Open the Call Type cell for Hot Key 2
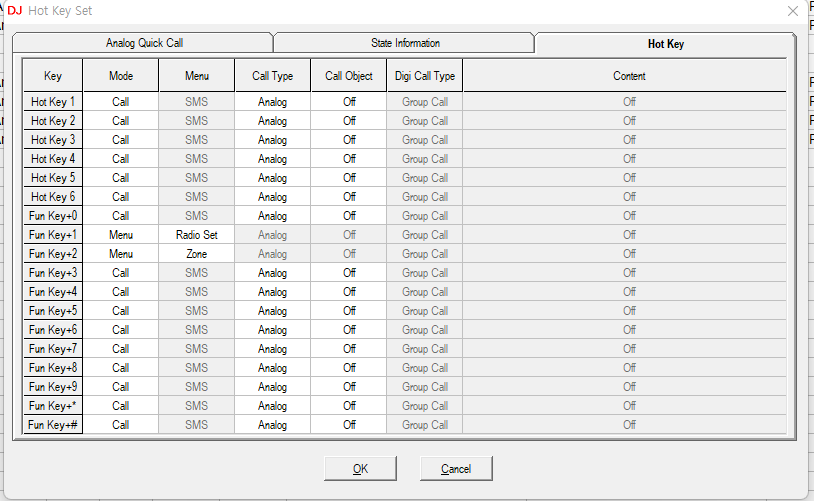814x501 pixels. 273,121
